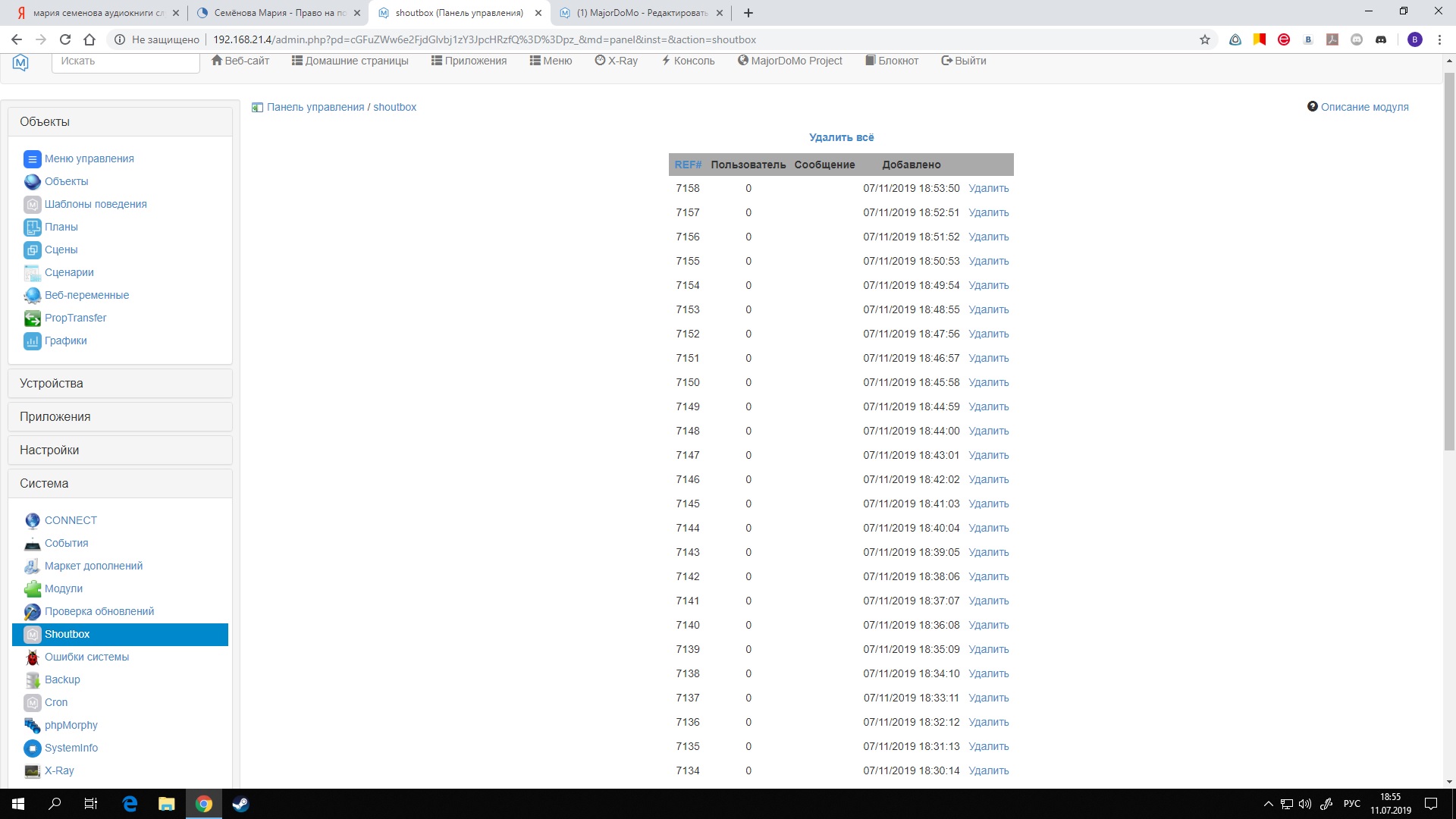1456x819 pixels.
Task: Open Steam from the taskbar
Action: [240, 804]
